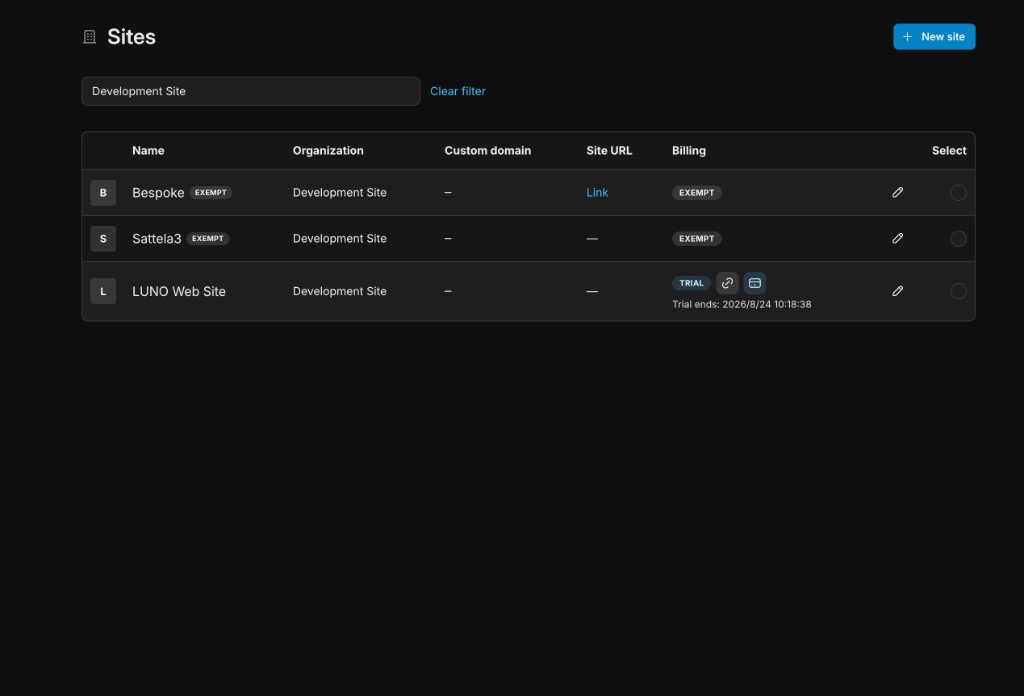Click the Clear filter link

457,91
